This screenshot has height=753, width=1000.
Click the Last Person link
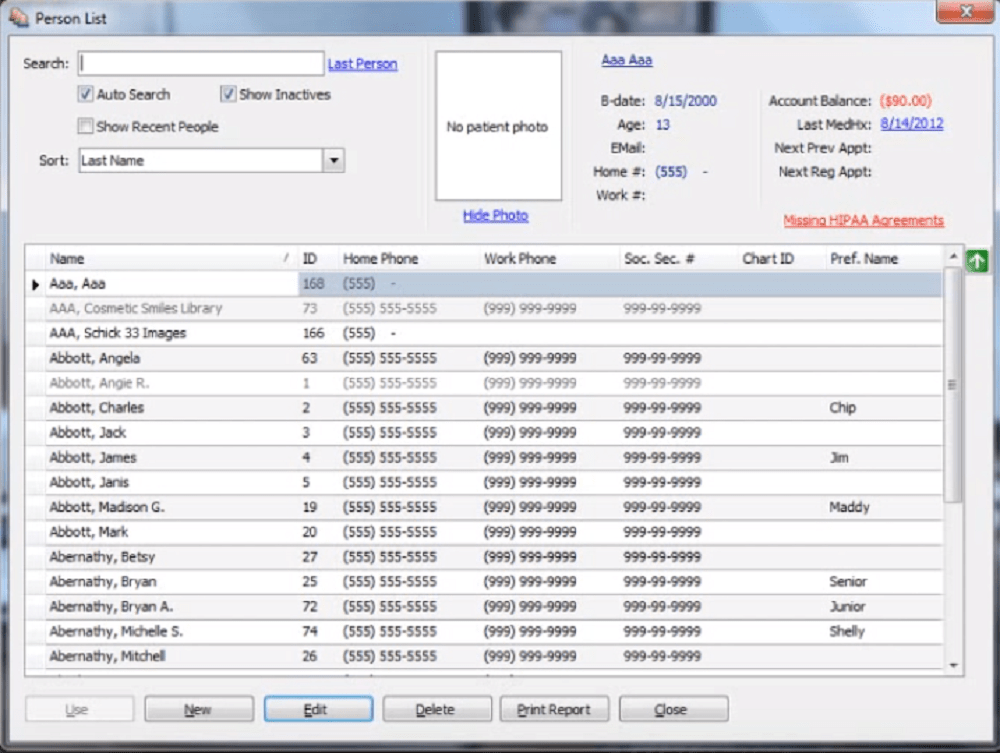pyautogui.click(x=362, y=63)
